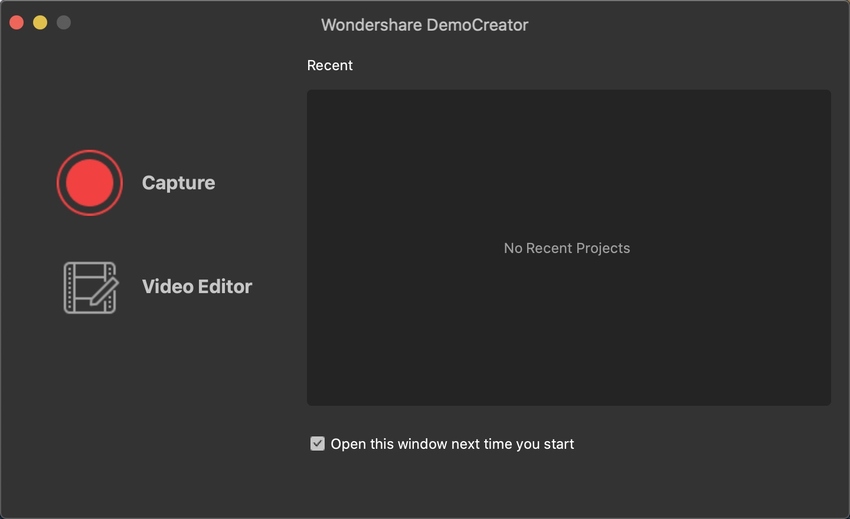This screenshot has height=519, width=850.
Task: Select the Capture text label
Action: (x=178, y=183)
